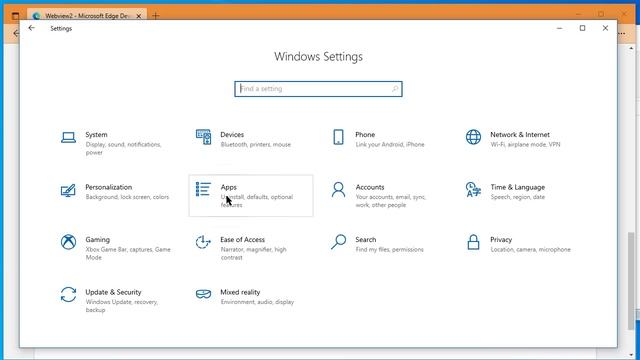Open 'Network & Internet' title

point(520,135)
